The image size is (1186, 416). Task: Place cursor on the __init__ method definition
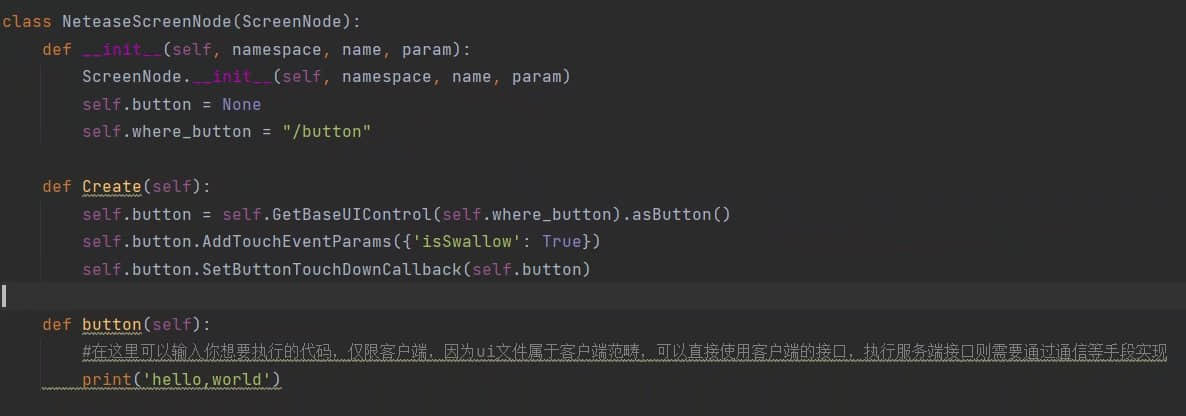122,50
